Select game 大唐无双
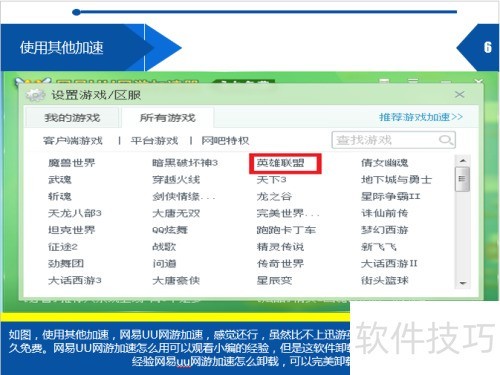Screen dimensions: 500x375 click(x=176, y=213)
